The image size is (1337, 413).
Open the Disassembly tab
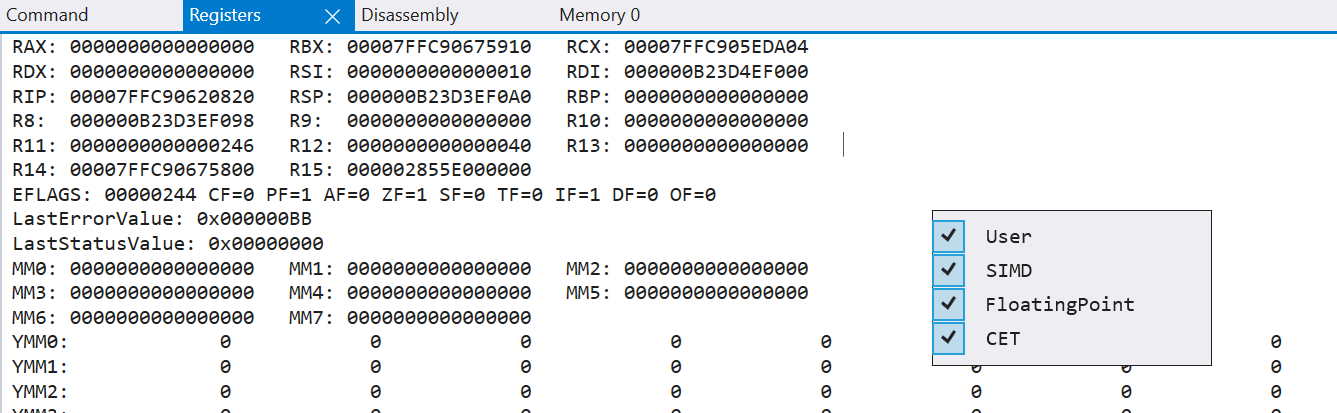coord(410,15)
